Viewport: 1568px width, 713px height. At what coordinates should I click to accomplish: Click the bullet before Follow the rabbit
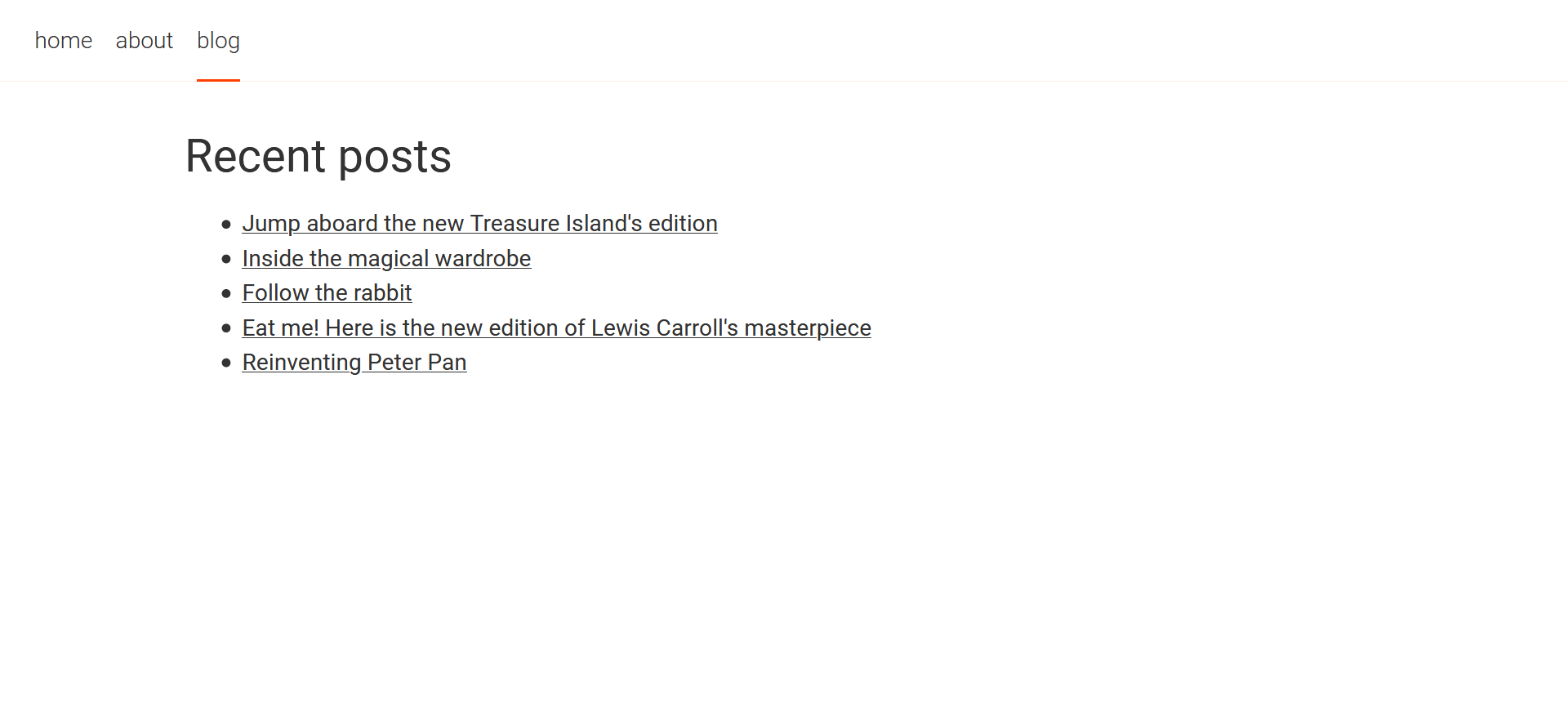point(226,293)
